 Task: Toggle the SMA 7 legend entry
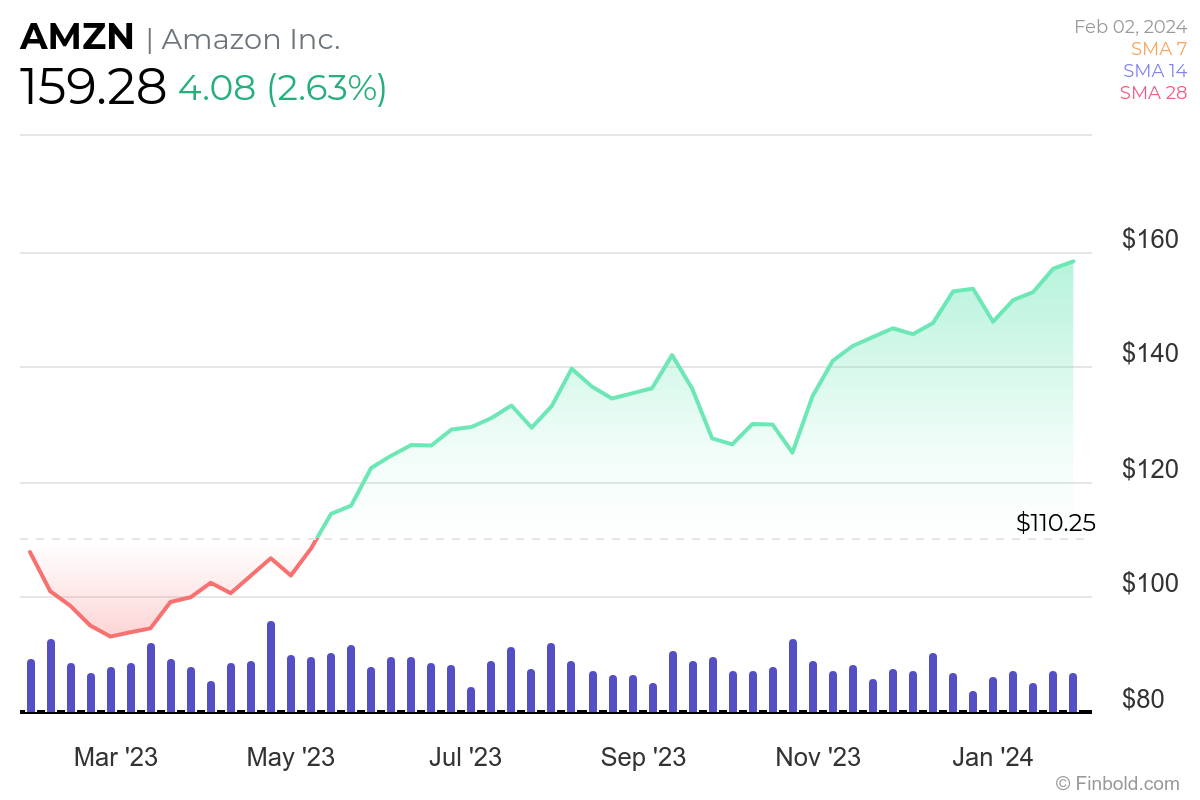[x=1159, y=49]
